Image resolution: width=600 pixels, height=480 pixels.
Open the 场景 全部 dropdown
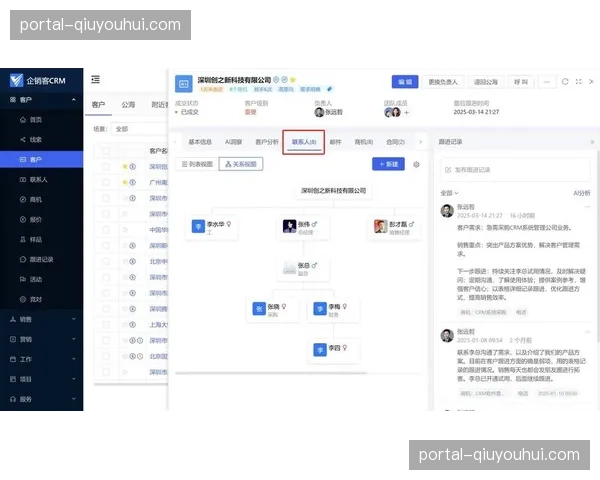pos(140,129)
